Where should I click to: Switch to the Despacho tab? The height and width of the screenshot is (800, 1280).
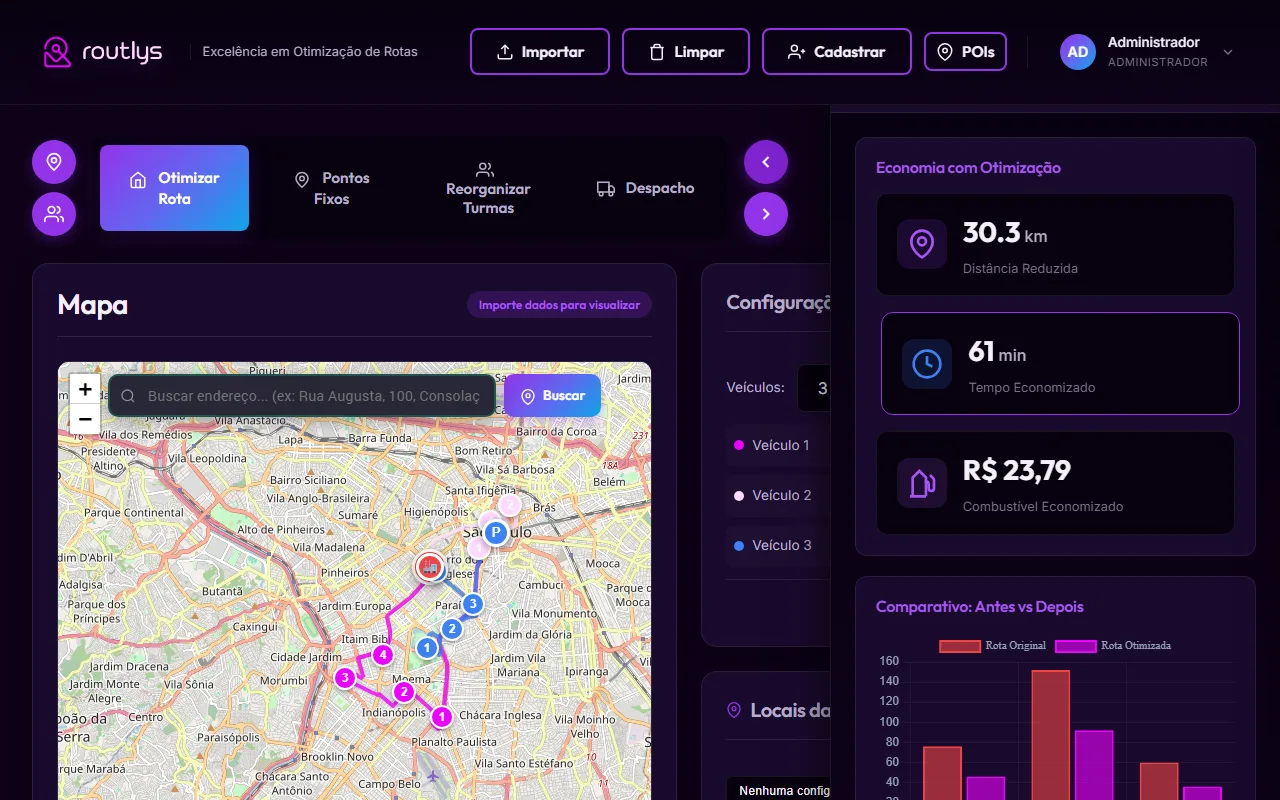point(645,188)
